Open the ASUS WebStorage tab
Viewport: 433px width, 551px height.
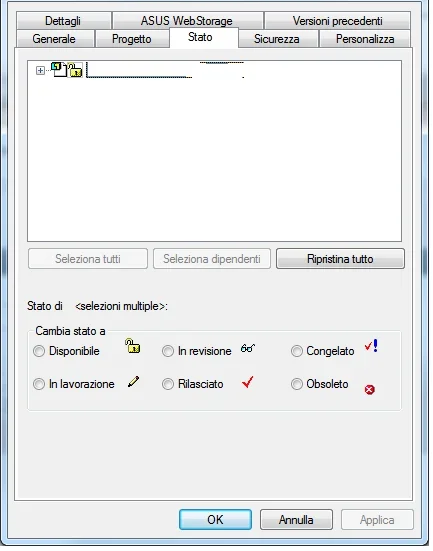[x=187, y=21]
